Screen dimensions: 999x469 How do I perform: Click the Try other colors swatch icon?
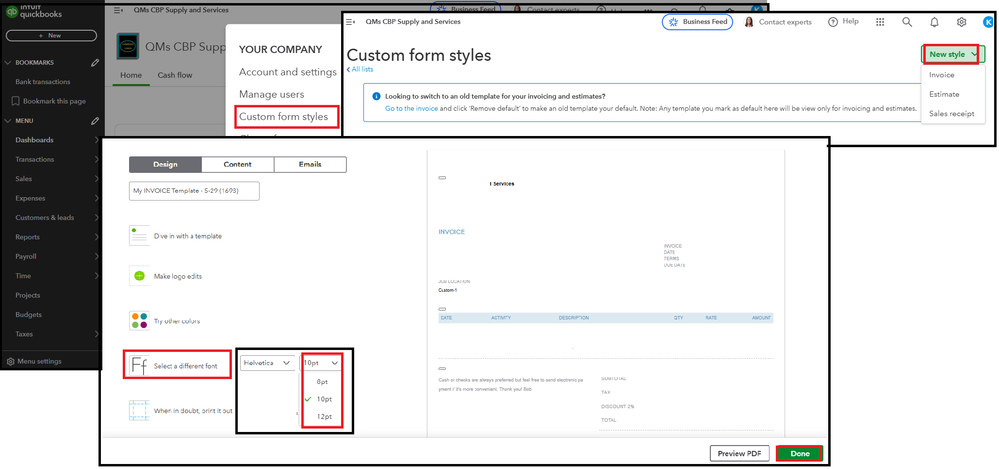139,321
